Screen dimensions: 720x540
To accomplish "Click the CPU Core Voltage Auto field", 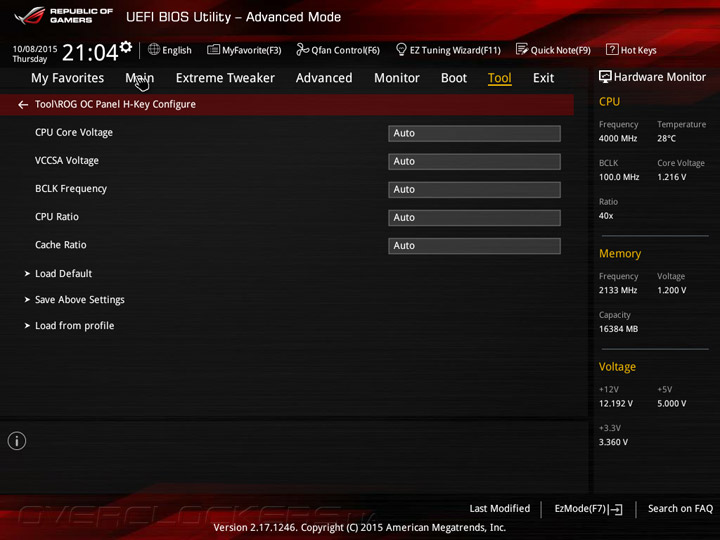I will tap(474, 133).
